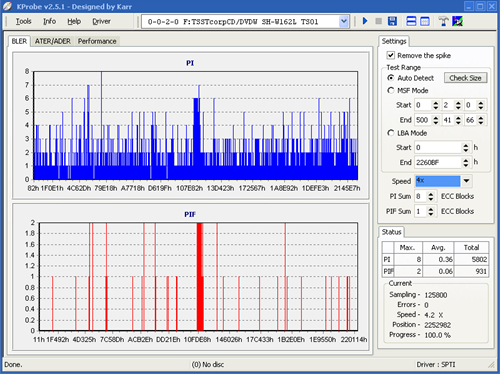
Task: Click the KProbe disc icon in the title bar
Action: pos(8,6)
